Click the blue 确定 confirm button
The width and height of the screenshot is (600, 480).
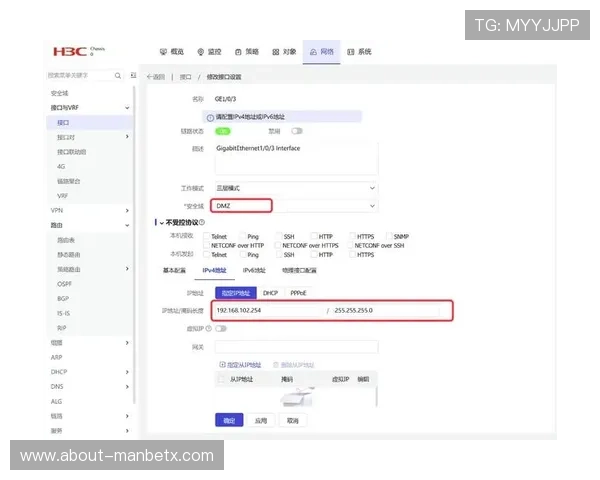tap(229, 420)
